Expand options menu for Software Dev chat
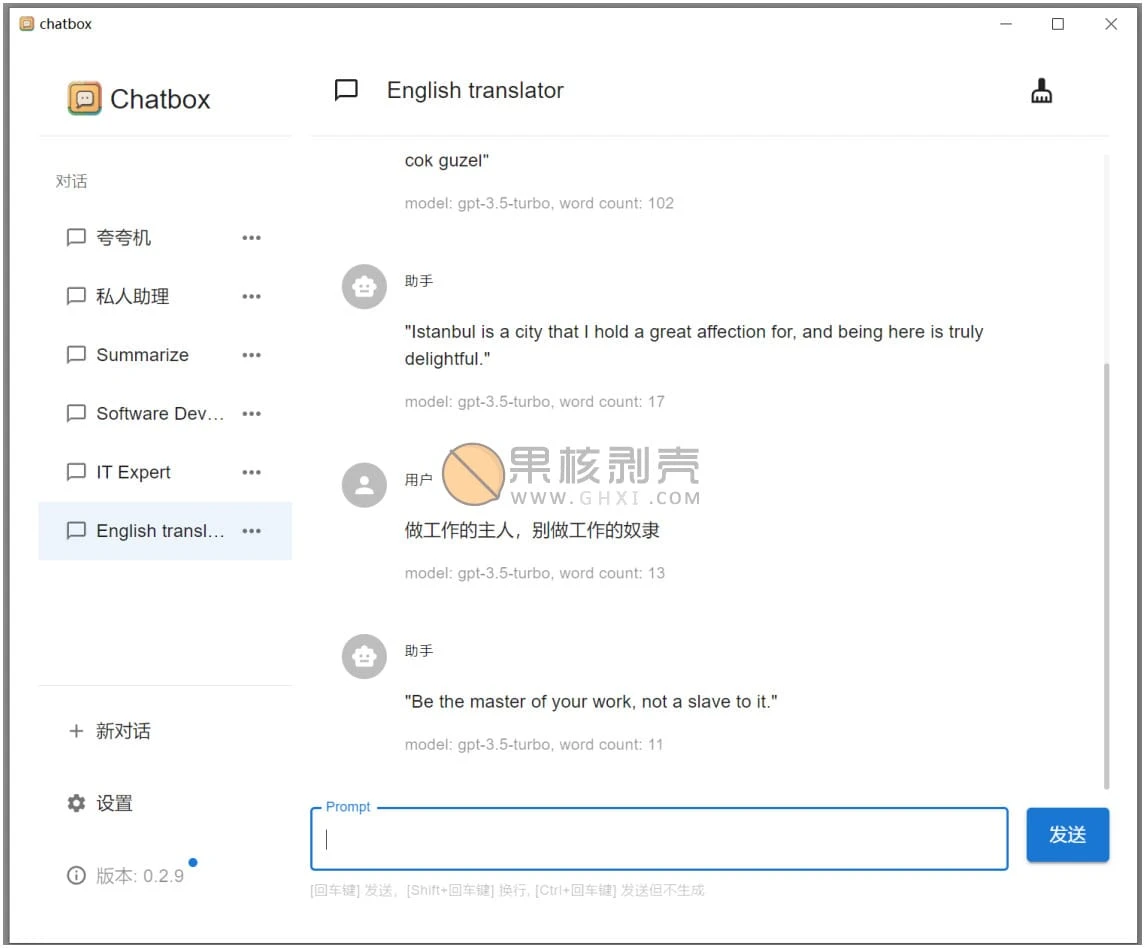1145x948 pixels. tap(251, 414)
